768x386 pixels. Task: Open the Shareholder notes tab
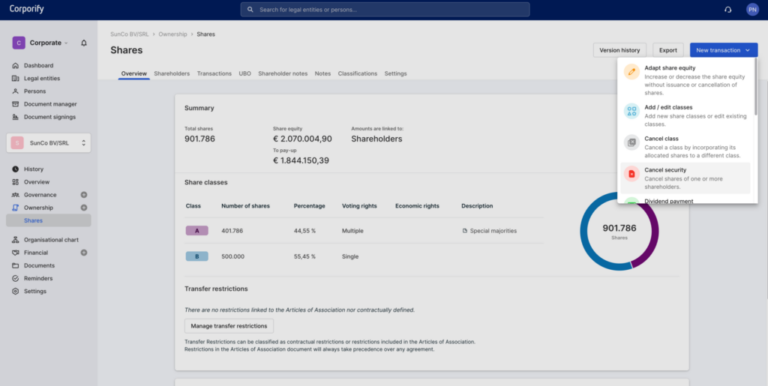click(x=283, y=73)
